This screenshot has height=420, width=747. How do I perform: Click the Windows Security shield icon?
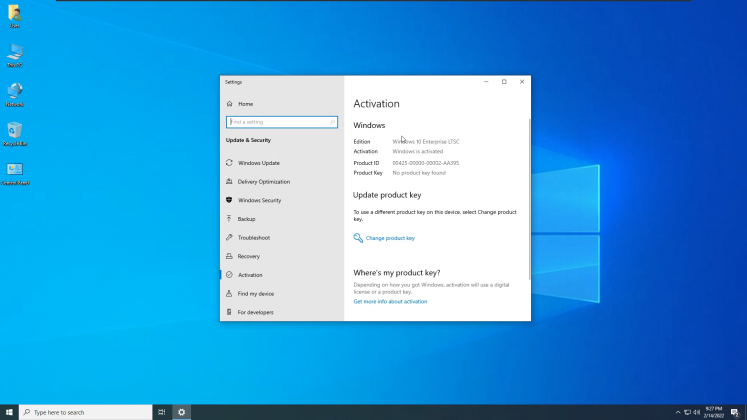[x=229, y=200]
